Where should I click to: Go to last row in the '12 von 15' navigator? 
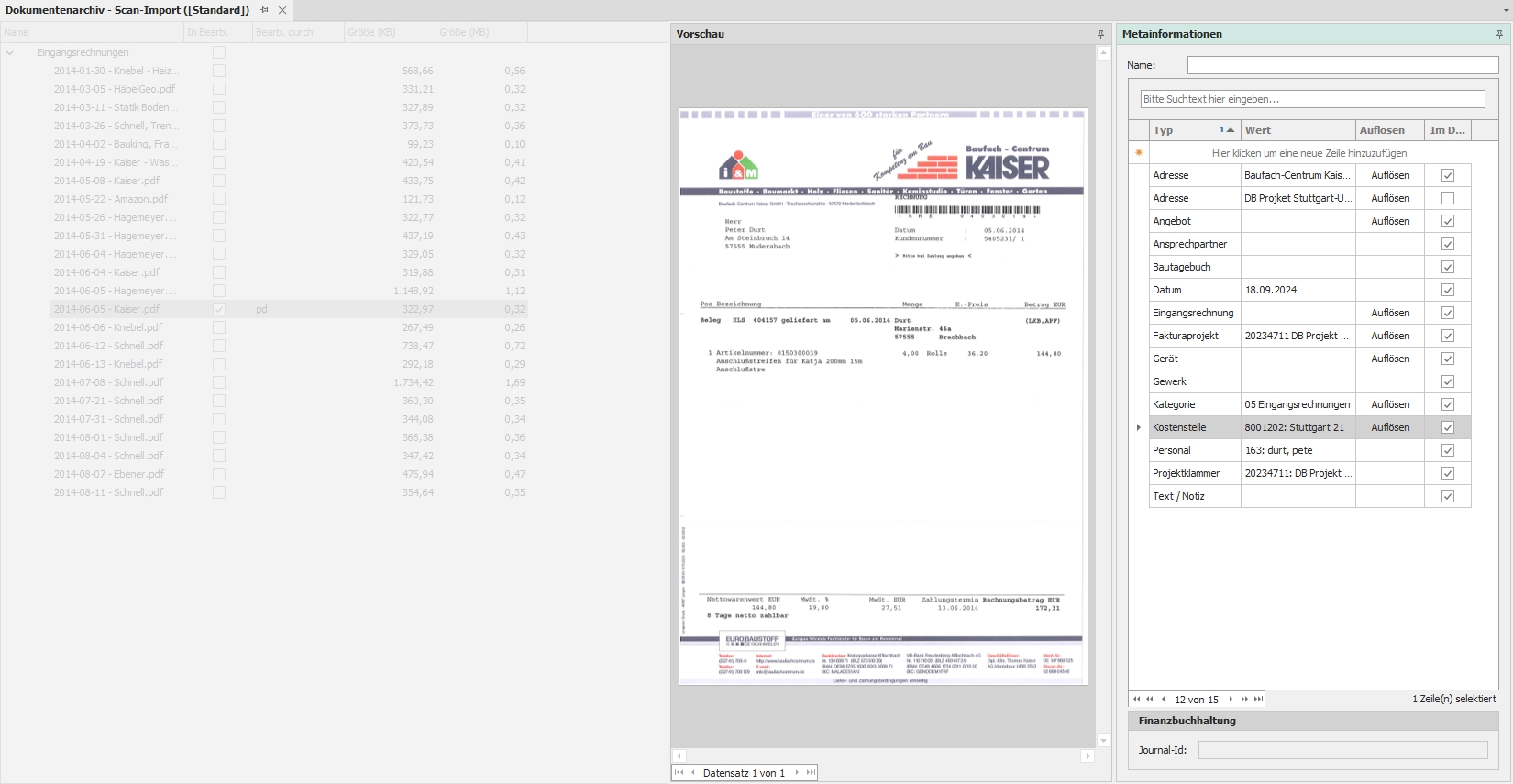tap(1258, 699)
